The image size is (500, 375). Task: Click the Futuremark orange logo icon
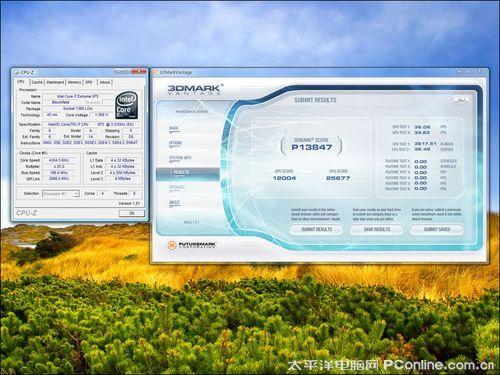click(x=172, y=245)
